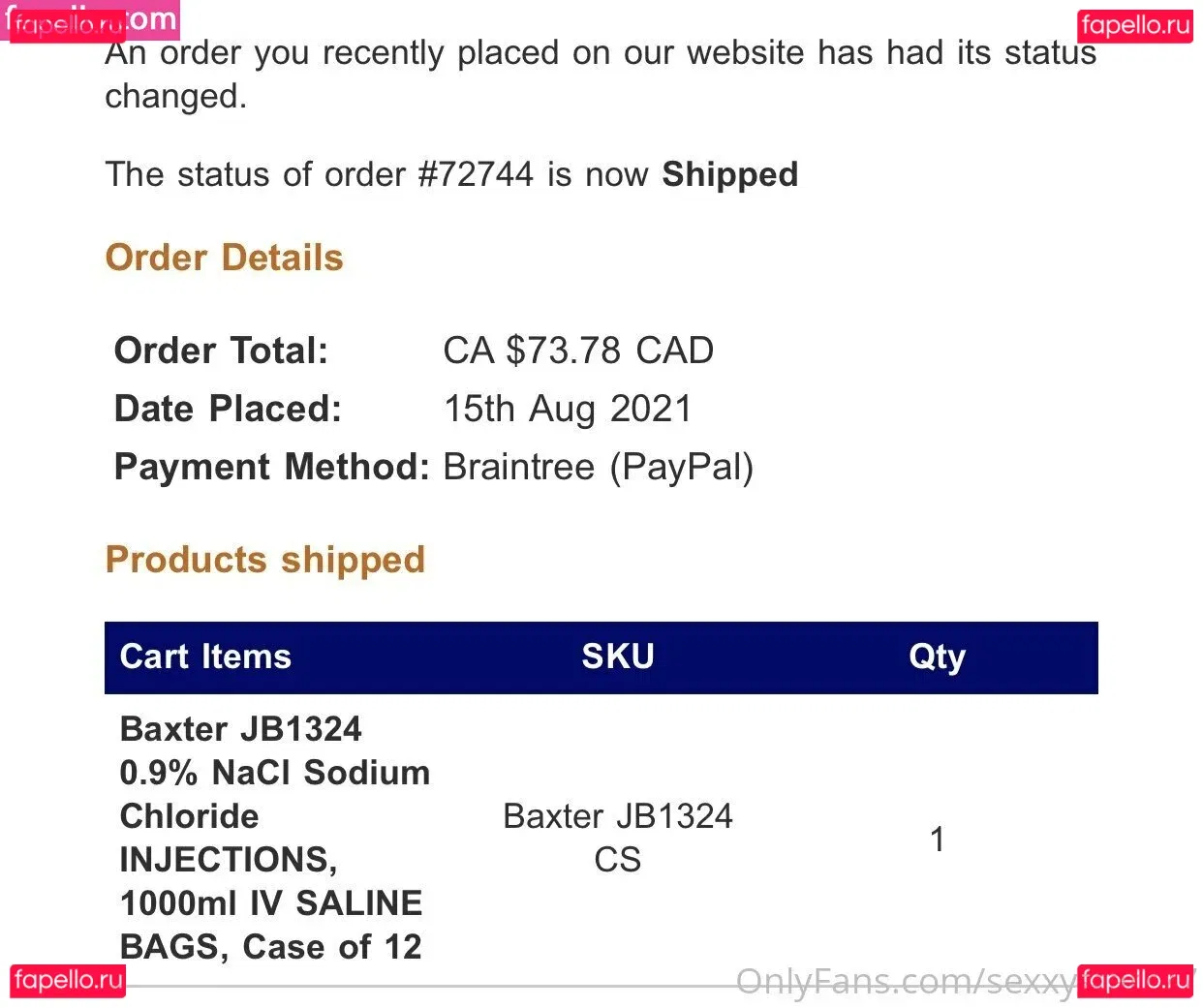Viewport: 1203px width, 1008px height.
Task: Click the bold Shipped status text
Action: (x=729, y=174)
